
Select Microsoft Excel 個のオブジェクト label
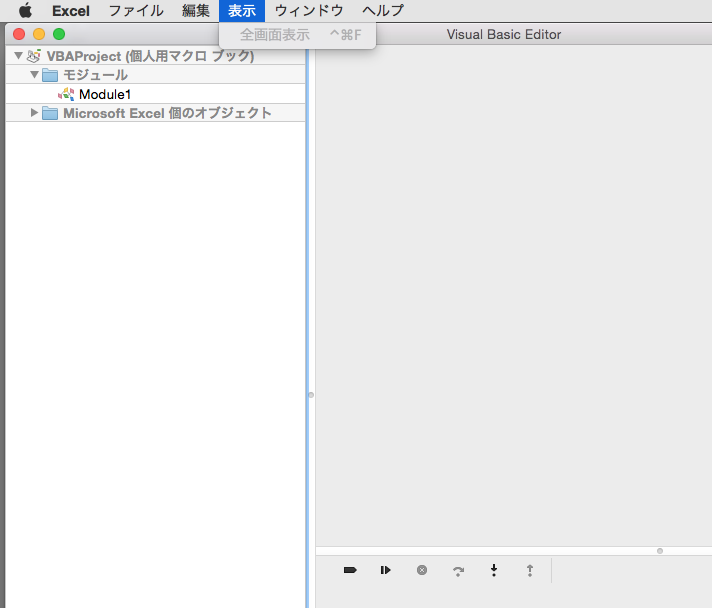pyautogui.click(x=168, y=113)
